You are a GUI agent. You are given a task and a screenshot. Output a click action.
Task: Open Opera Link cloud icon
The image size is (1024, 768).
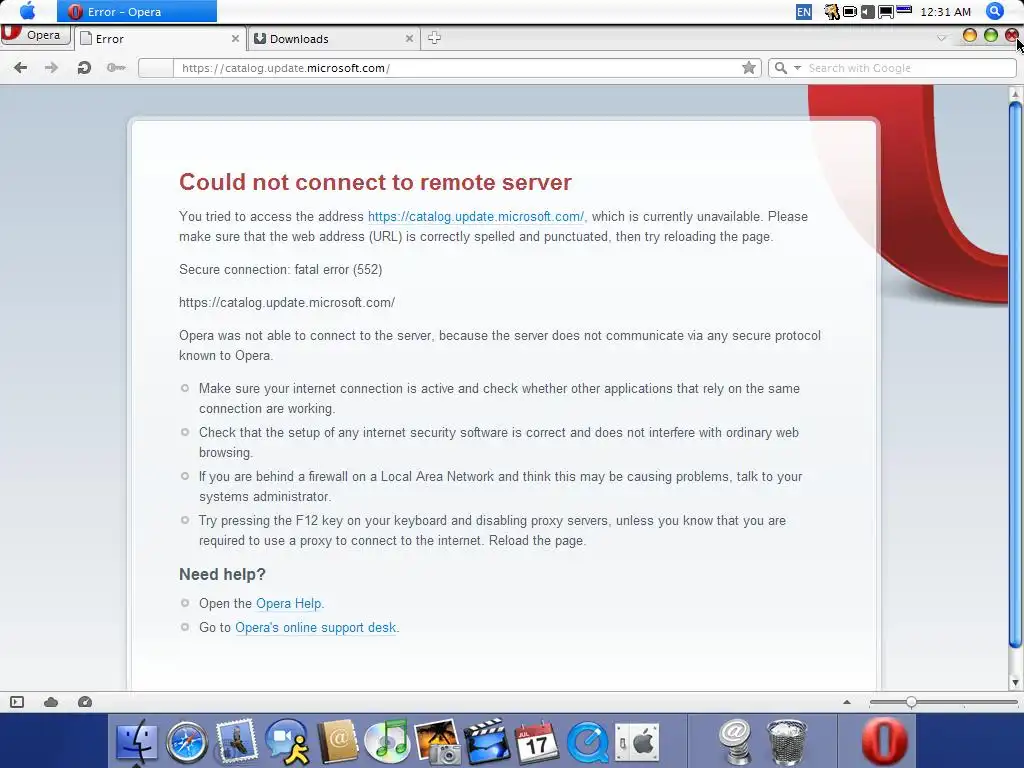51,702
